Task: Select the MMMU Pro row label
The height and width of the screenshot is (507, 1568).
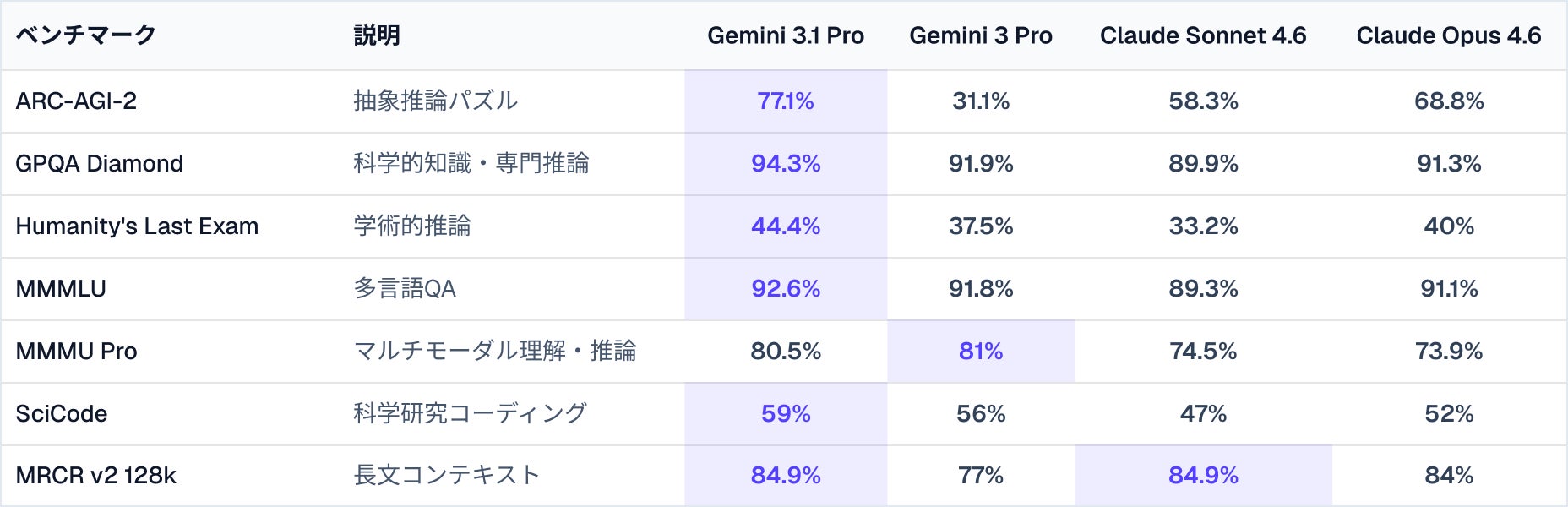Action: (76, 352)
